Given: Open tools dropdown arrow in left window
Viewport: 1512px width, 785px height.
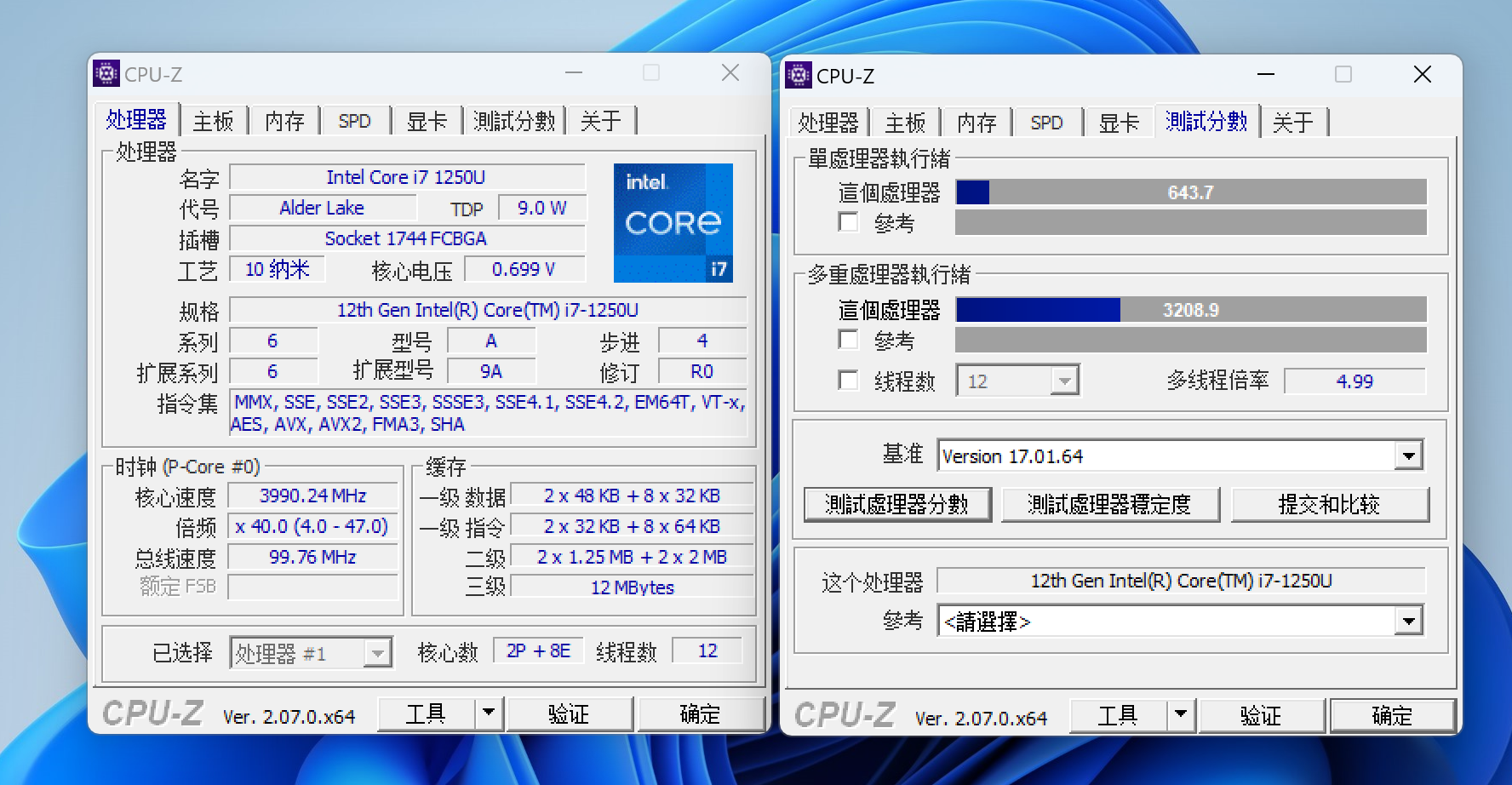Looking at the screenshot, I should 489,713.
